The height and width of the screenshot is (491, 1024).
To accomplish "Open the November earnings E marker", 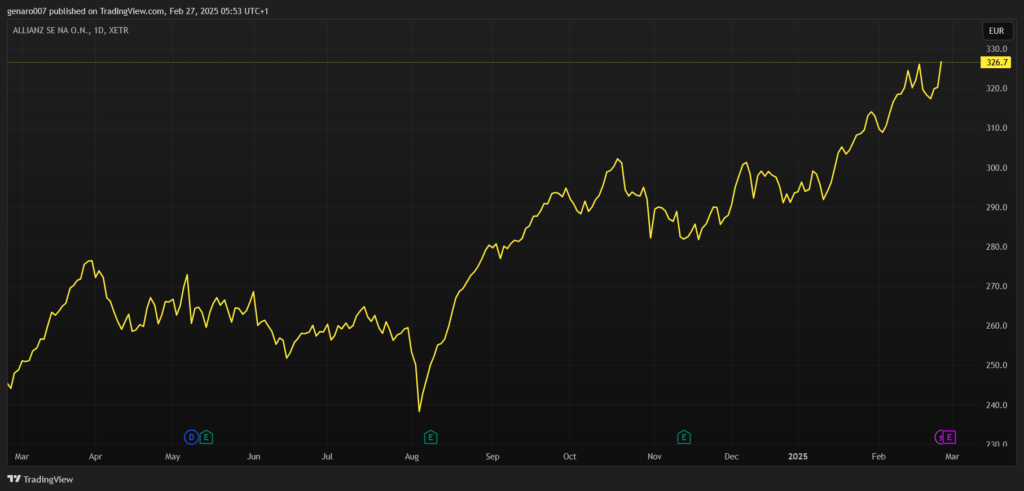I will pyautogui.click(x=684, y=437).
